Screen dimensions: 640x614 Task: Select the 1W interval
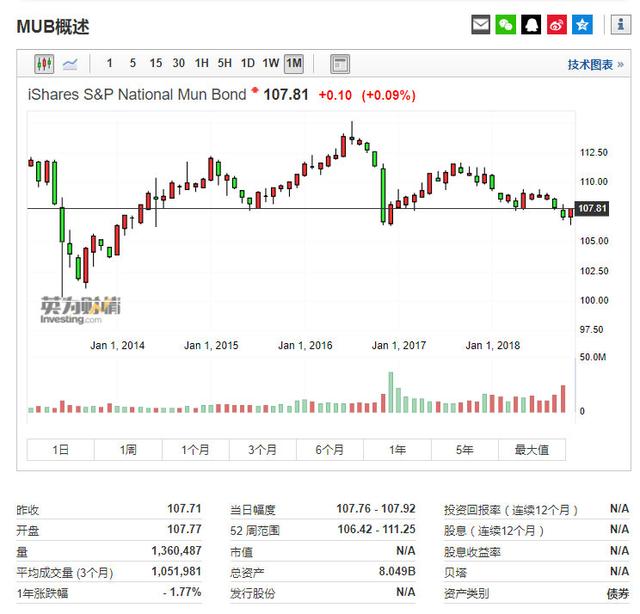271,63
